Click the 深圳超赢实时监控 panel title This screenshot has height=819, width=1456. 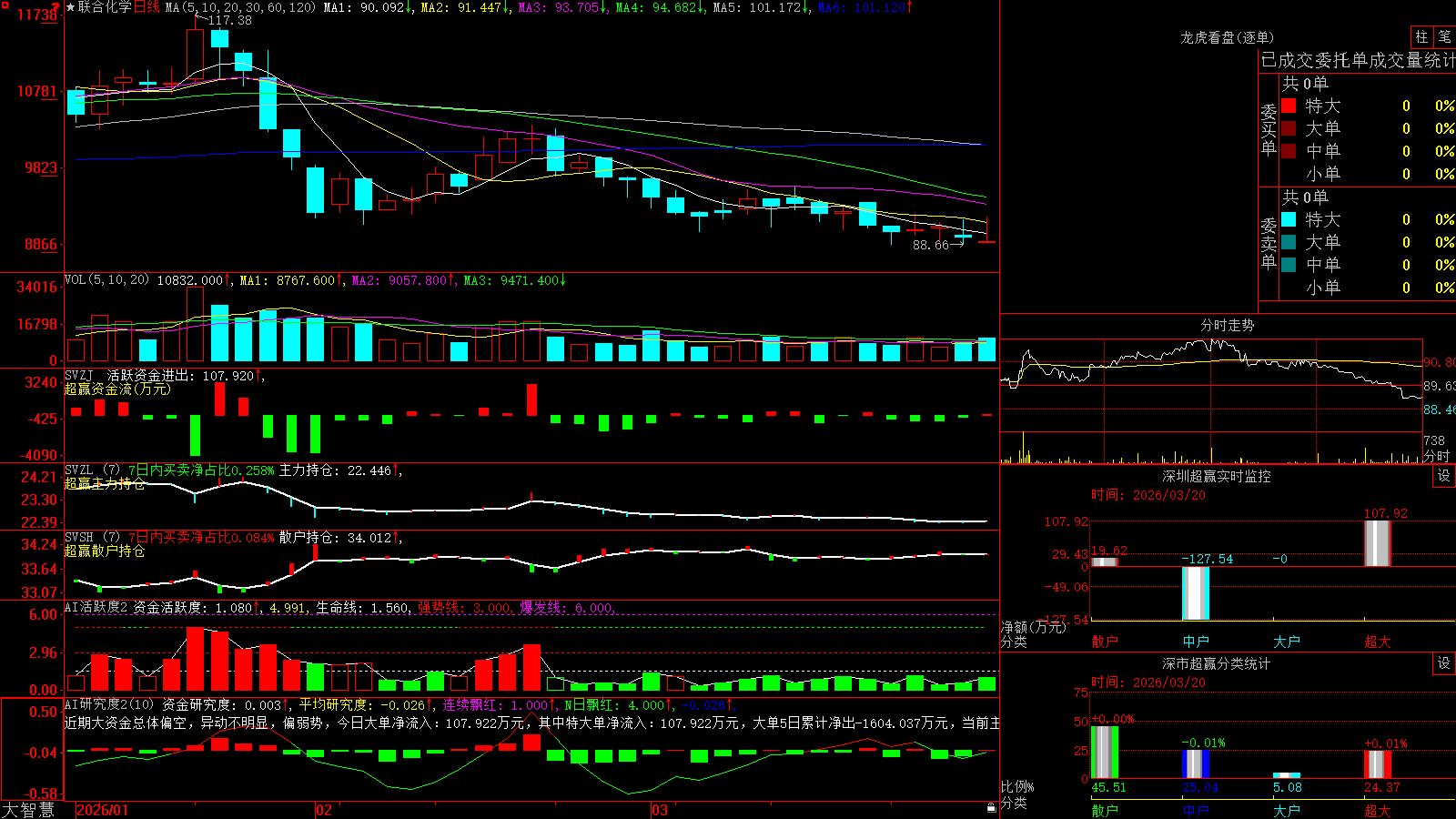pos(1216,476)
